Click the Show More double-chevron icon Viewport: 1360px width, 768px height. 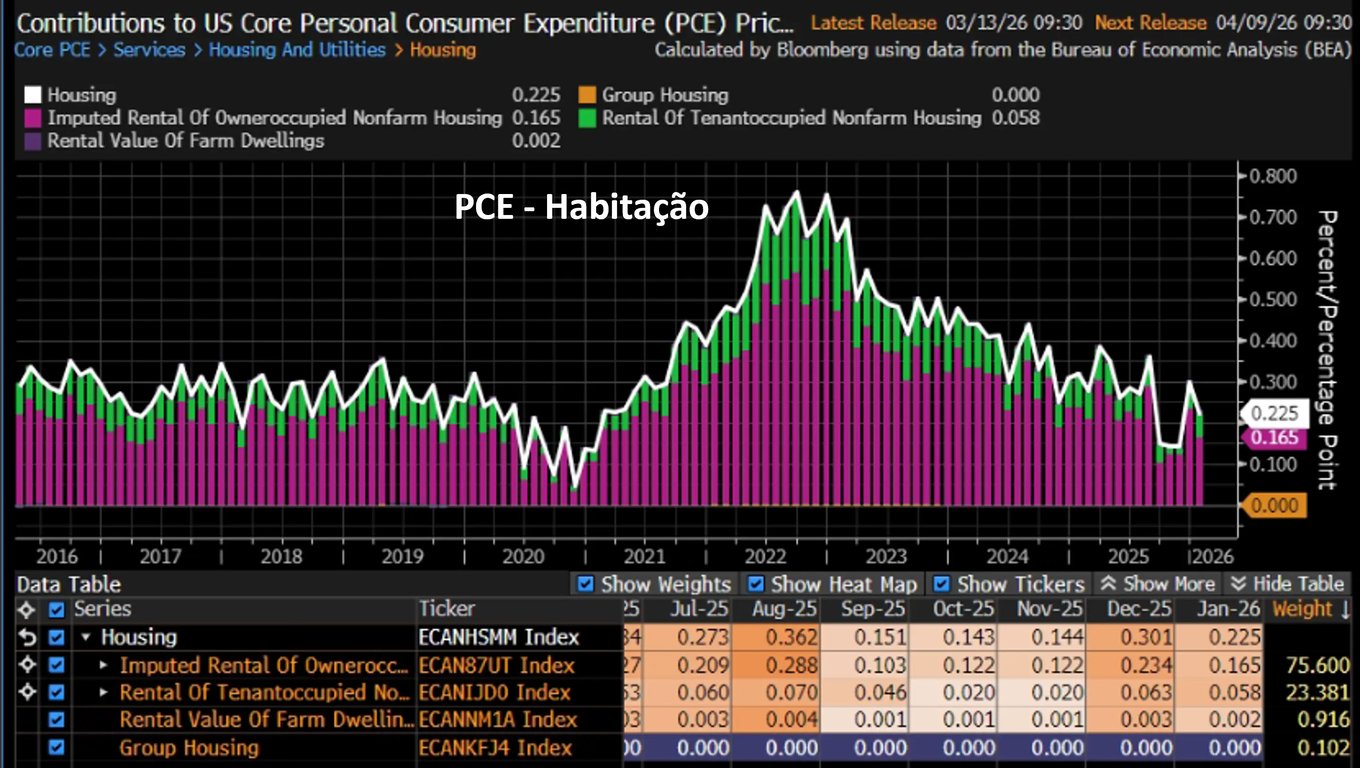click(1108, 584)
